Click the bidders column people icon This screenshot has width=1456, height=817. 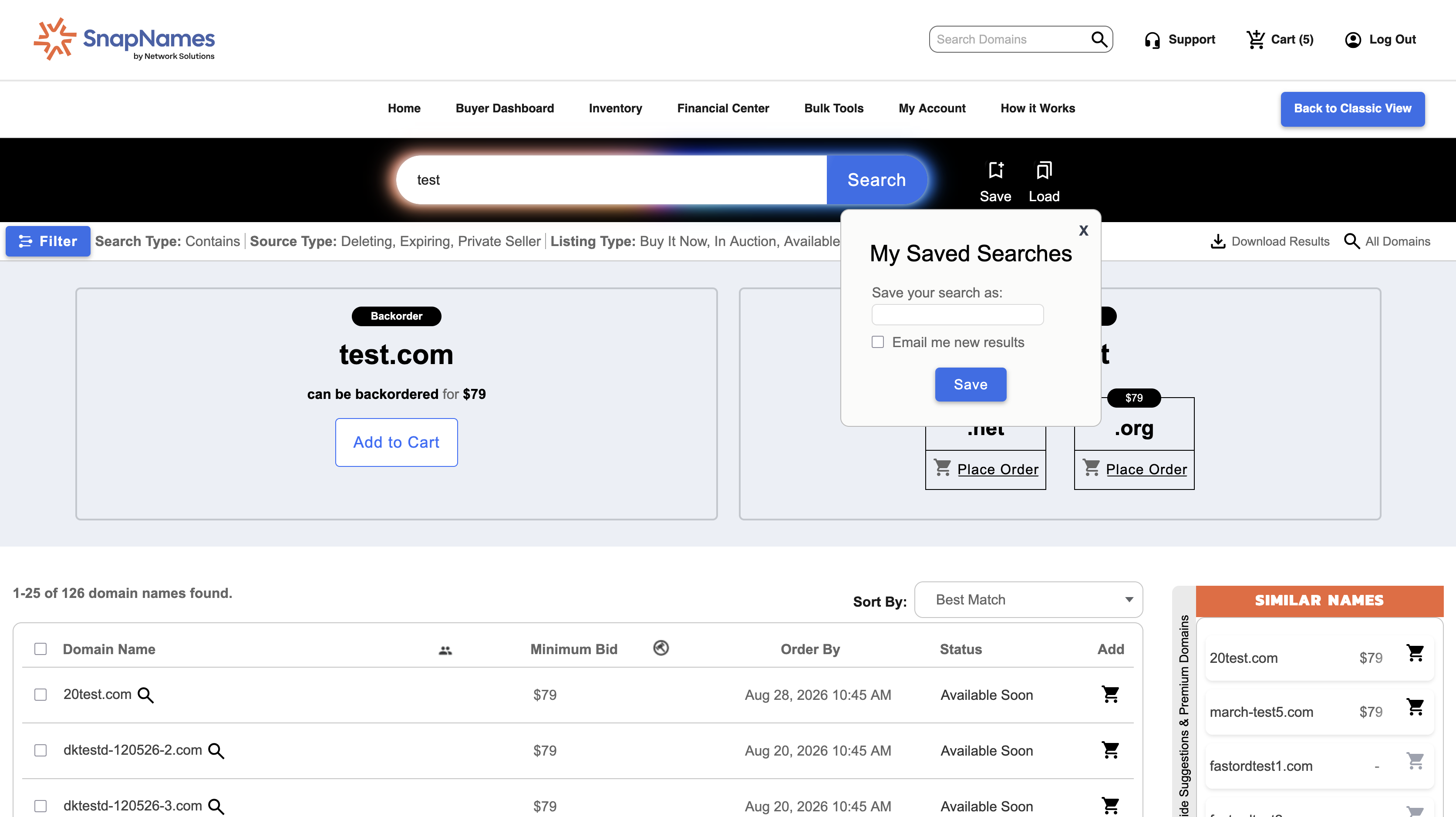445,650
